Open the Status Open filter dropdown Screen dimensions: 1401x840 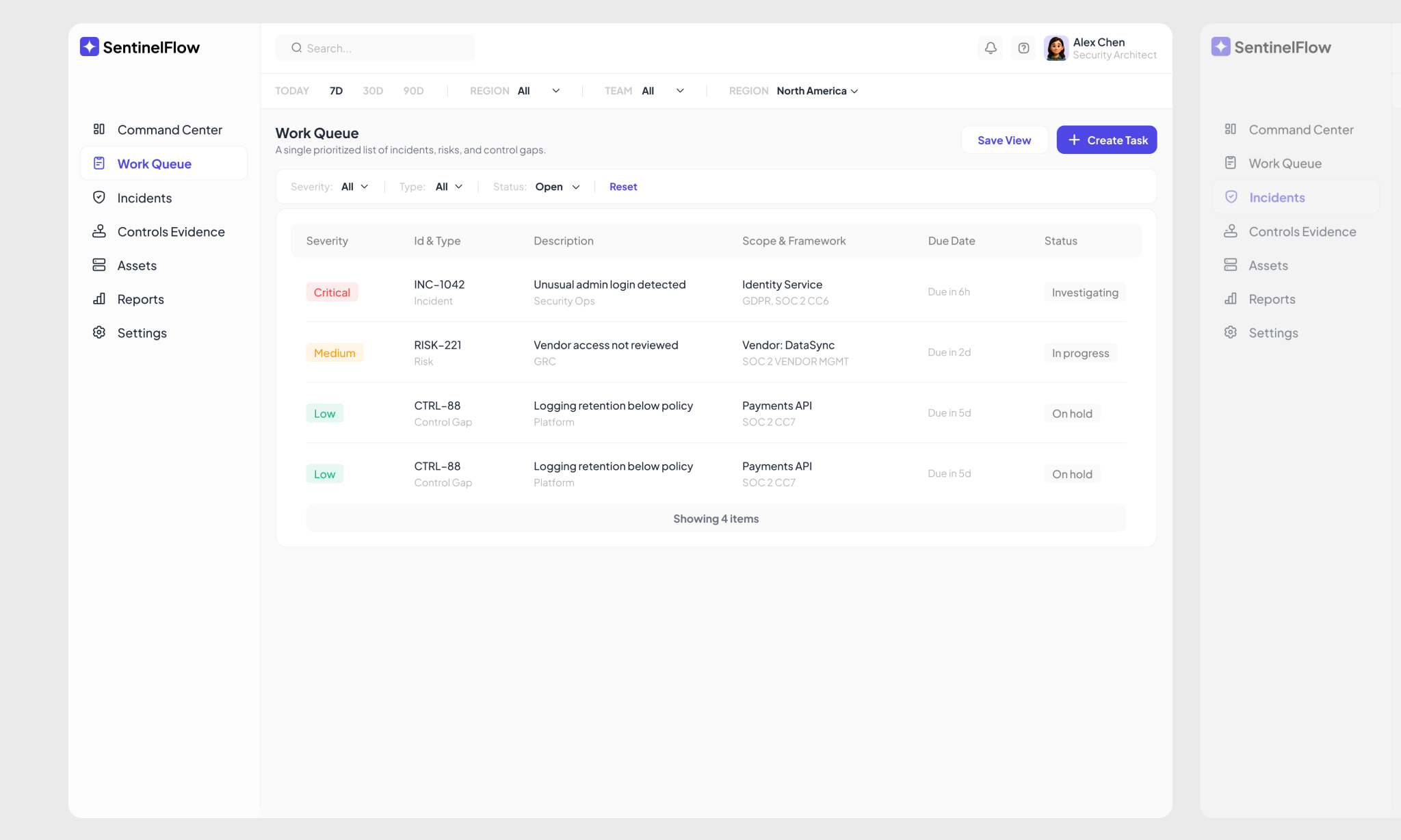[557, 187]
